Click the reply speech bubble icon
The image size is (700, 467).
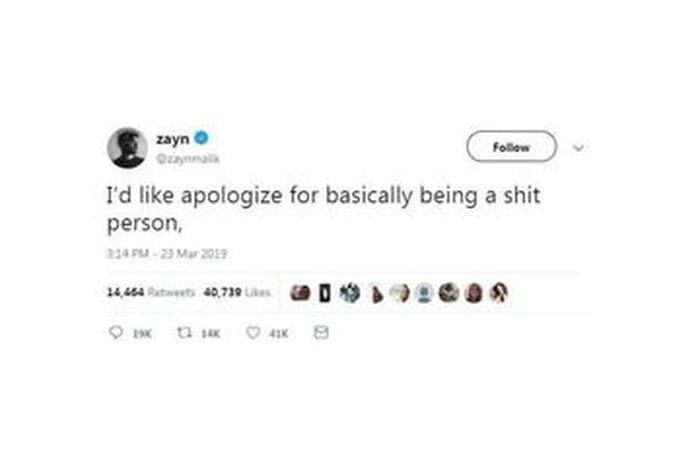(116, 333)
